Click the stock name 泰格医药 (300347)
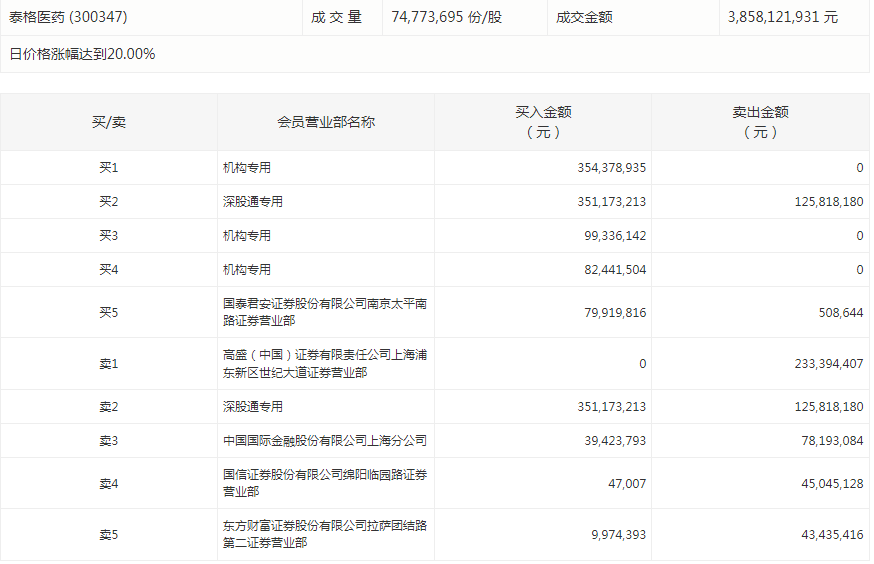Viewport: 874px width, 564px height. pyautogui.click(x=68, y=17)
